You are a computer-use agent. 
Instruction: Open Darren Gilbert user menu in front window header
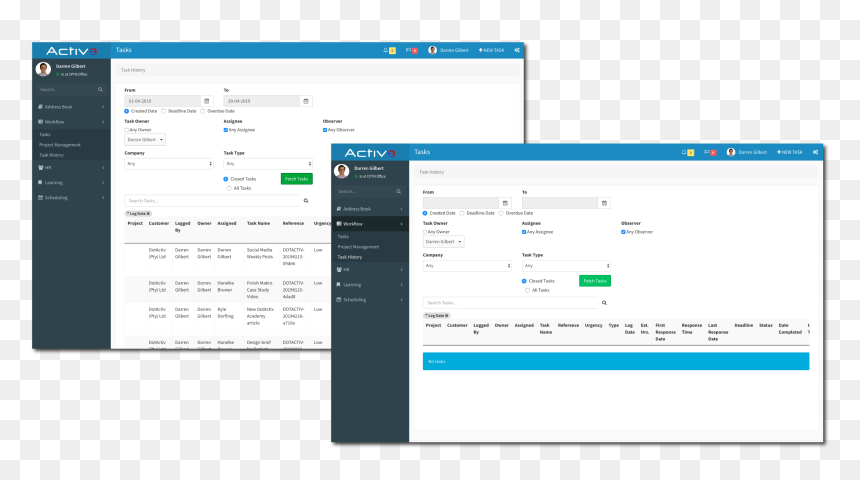tap(747, 152)
